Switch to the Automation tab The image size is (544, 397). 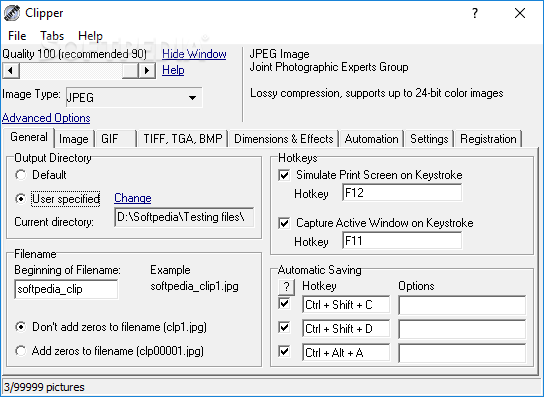click(x=371, y=139)
